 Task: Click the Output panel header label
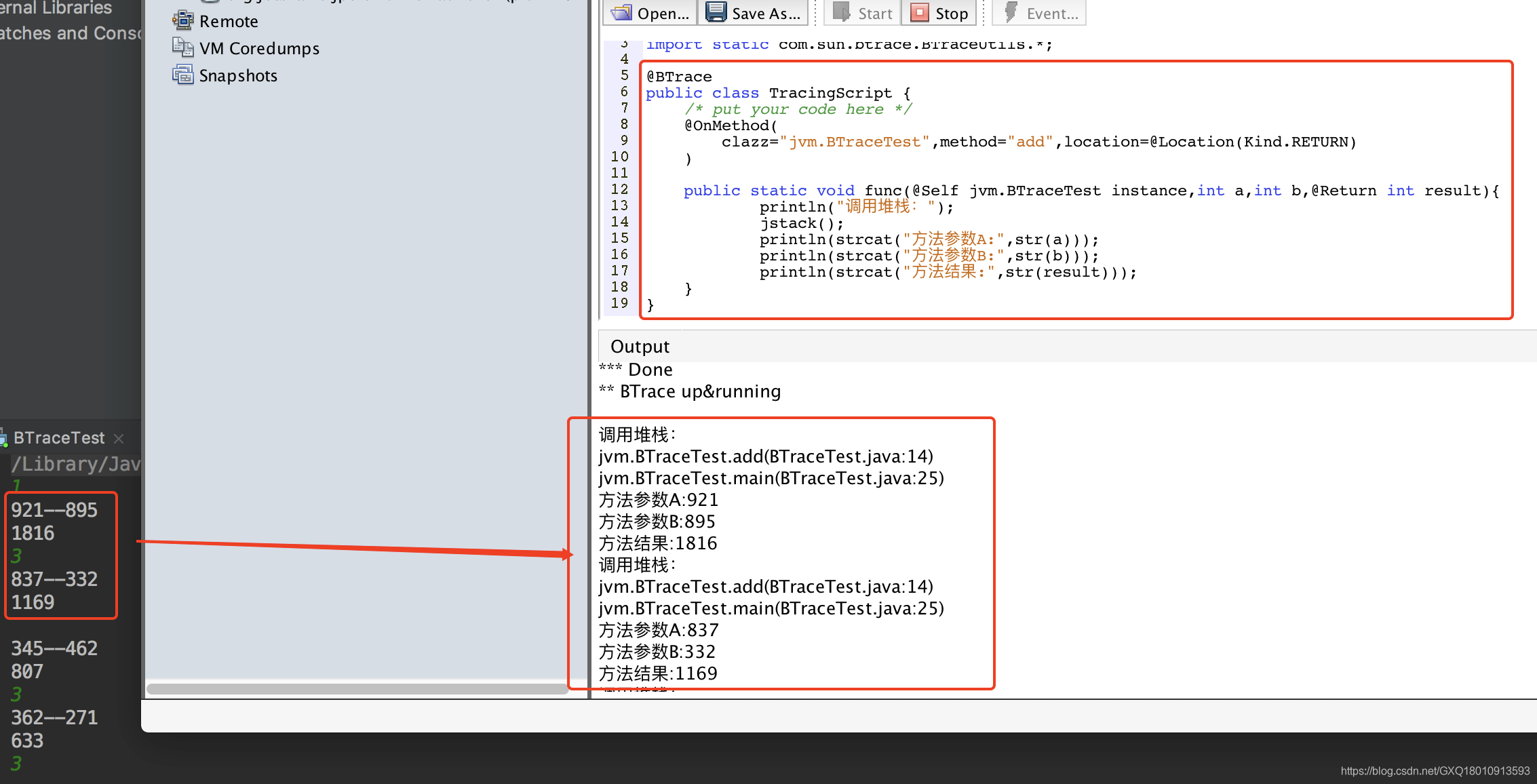pyautogui.click(x=640, y=347)
